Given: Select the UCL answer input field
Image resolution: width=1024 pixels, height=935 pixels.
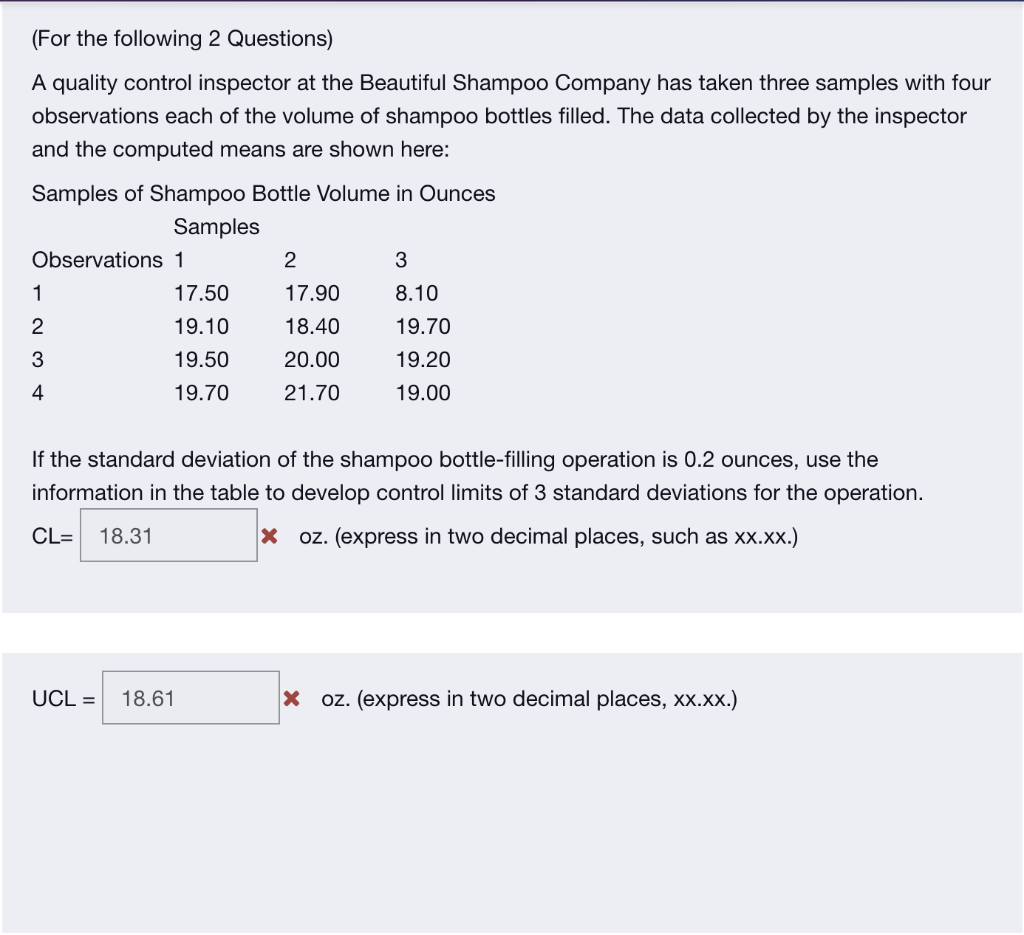Looking at the screenshot, I should (x=190, y=697).
